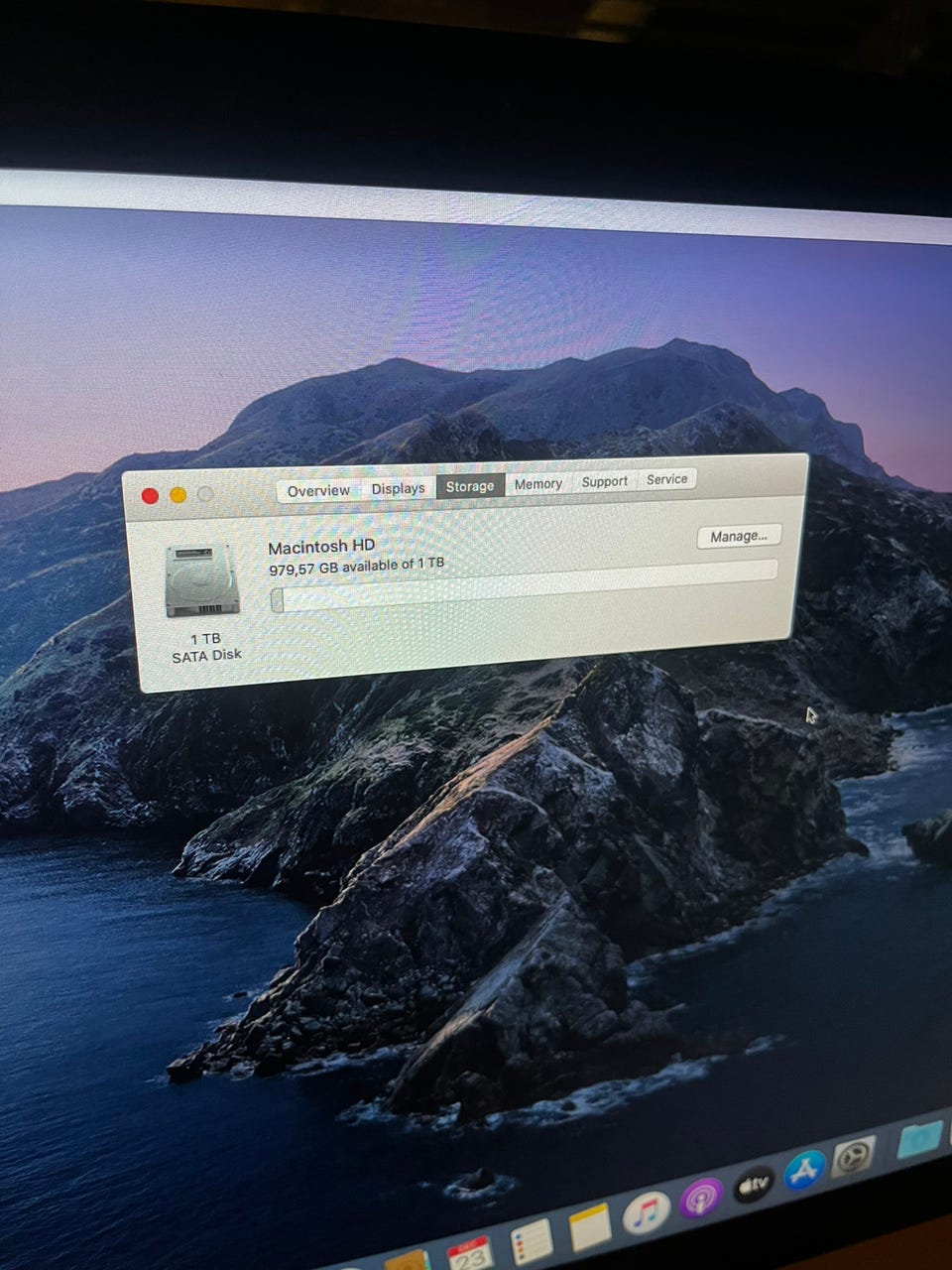
Task: Click the Manage... button
Action: pyautogui.click(x=739, y=536)
